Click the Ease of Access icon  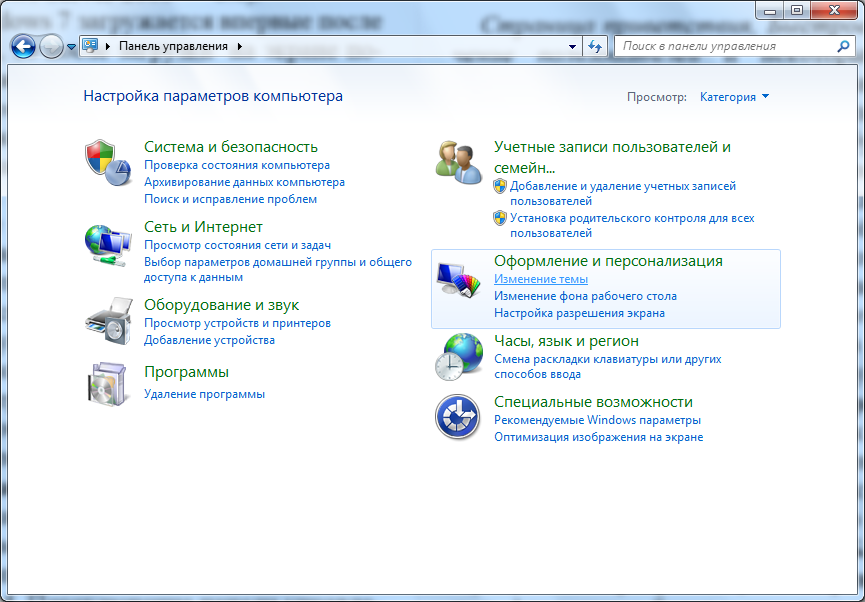[x=457, y=417]
